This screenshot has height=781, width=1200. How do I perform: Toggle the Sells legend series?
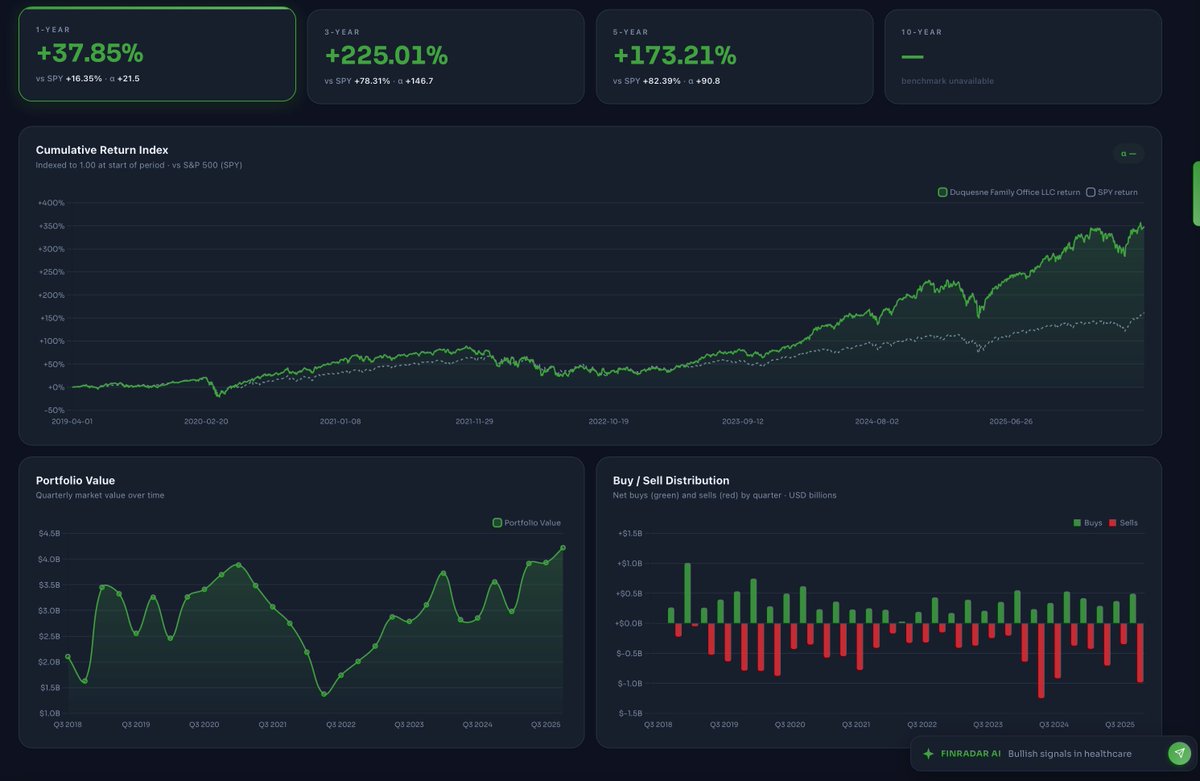coord(1123,522)
